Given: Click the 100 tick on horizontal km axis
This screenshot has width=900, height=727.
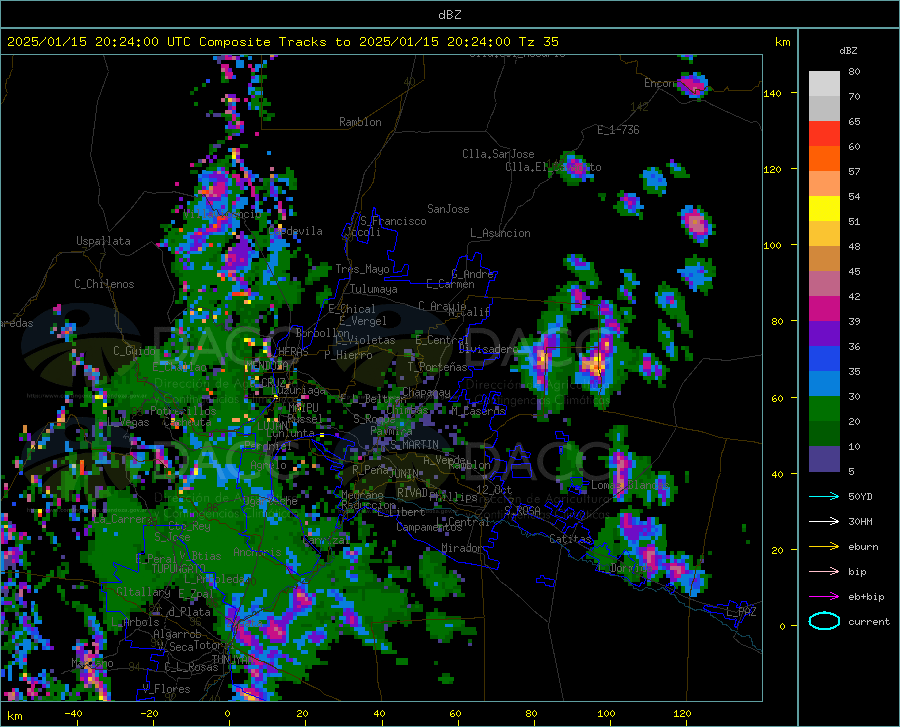Looking at the screenshot, I should (x=606, y=713).
